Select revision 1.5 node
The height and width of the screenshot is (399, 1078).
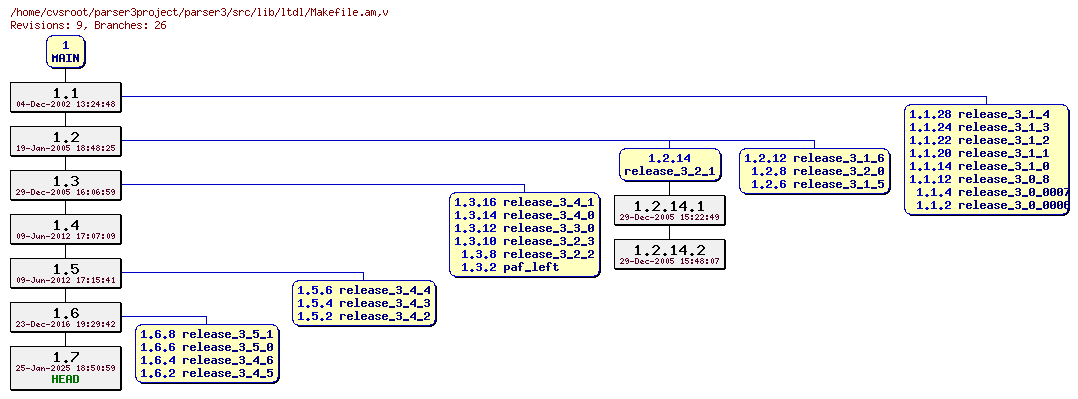pyautogui.click(x=66, y=273)
